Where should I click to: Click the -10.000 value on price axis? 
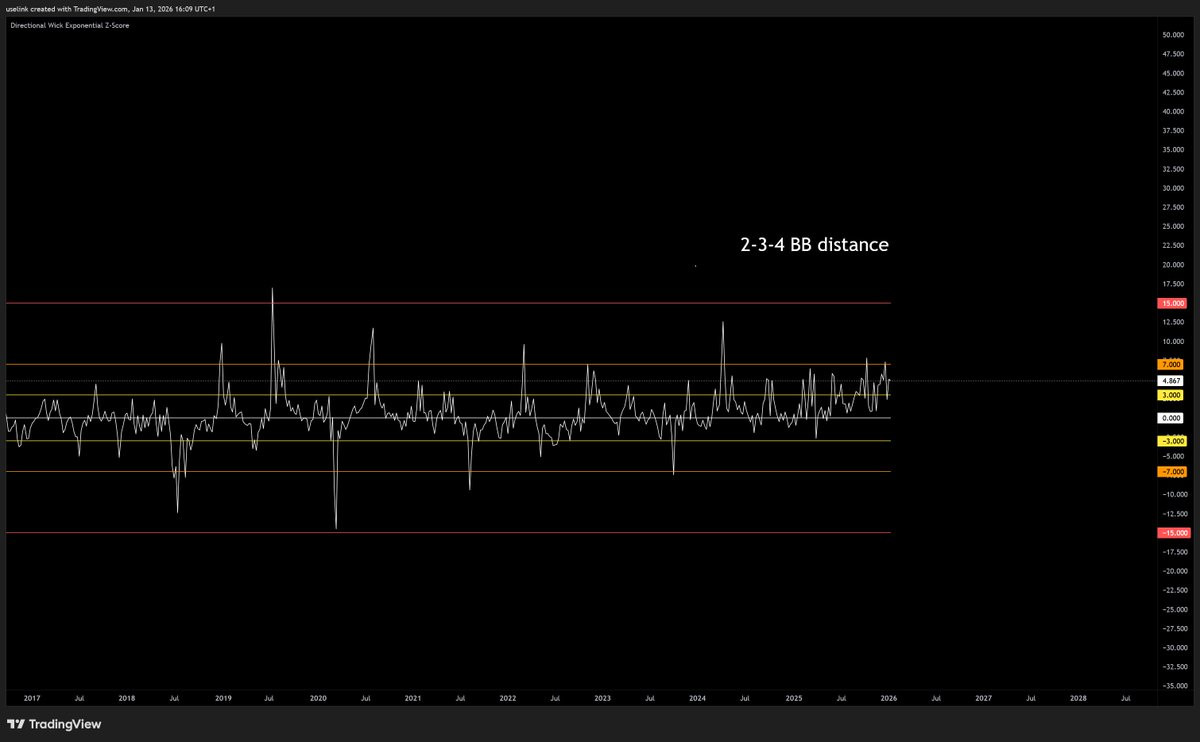click(x=1174, y=494)
